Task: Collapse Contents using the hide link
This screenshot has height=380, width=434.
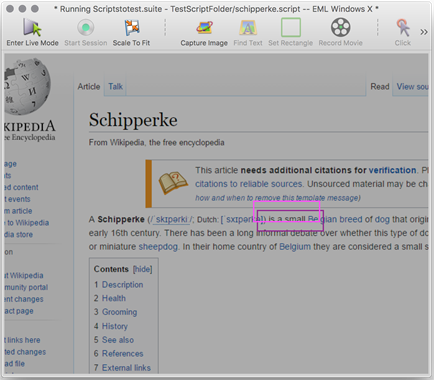Action: pyautogui.click(x=143, y=269)
